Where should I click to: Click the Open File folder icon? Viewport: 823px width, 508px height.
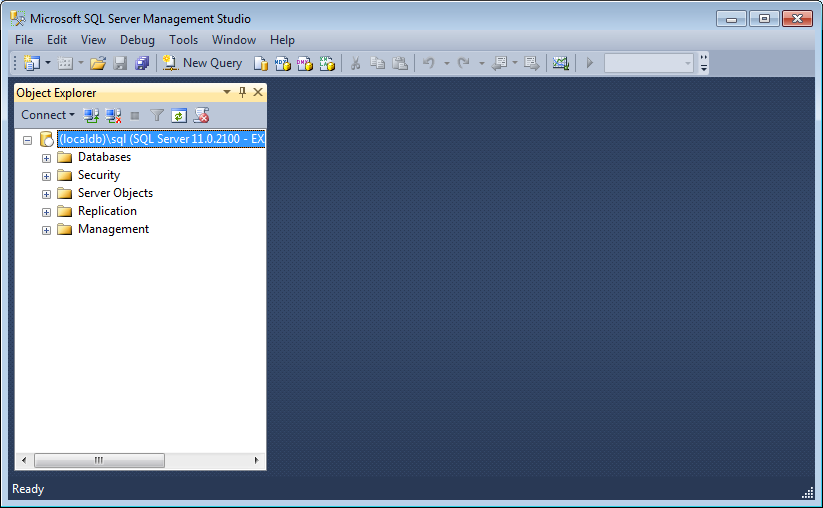pos(98,64)
